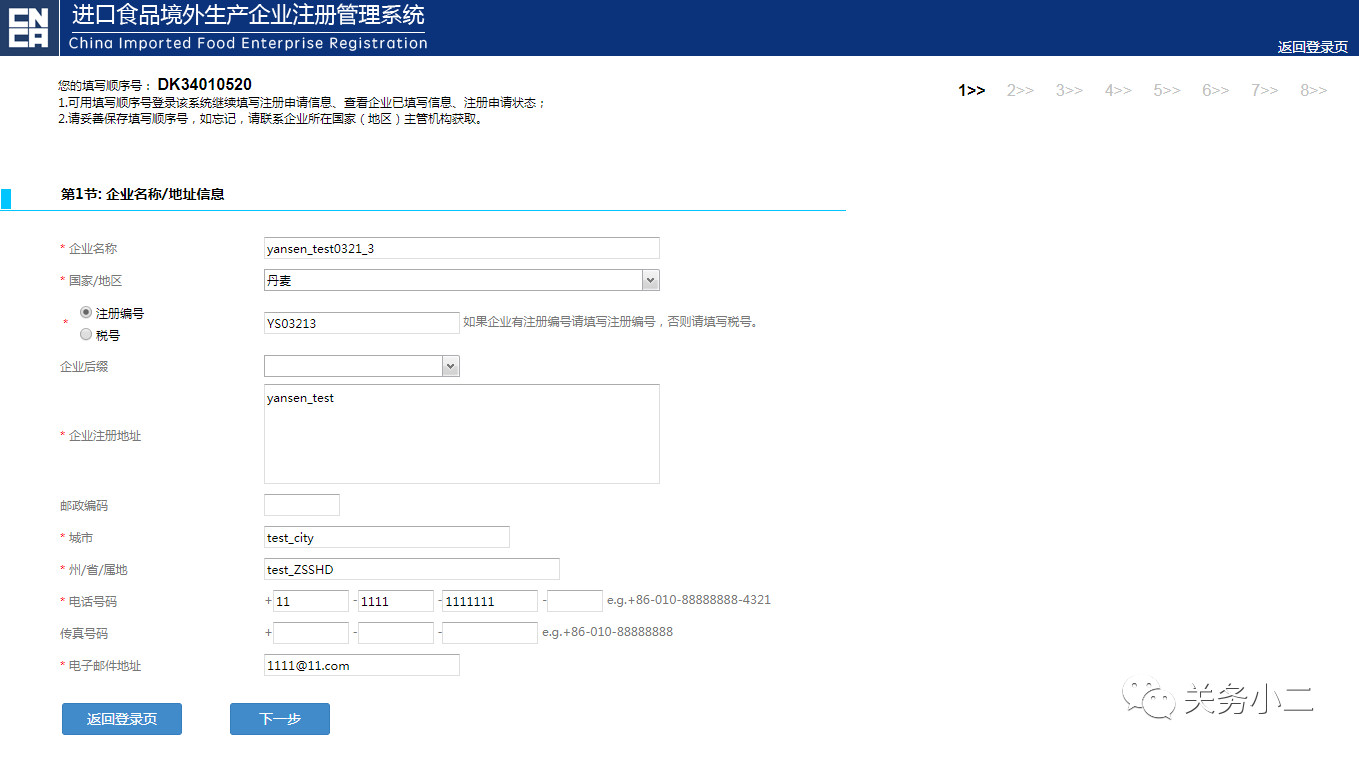Click the first 传真号码 country code box

[x=311, y=633]
